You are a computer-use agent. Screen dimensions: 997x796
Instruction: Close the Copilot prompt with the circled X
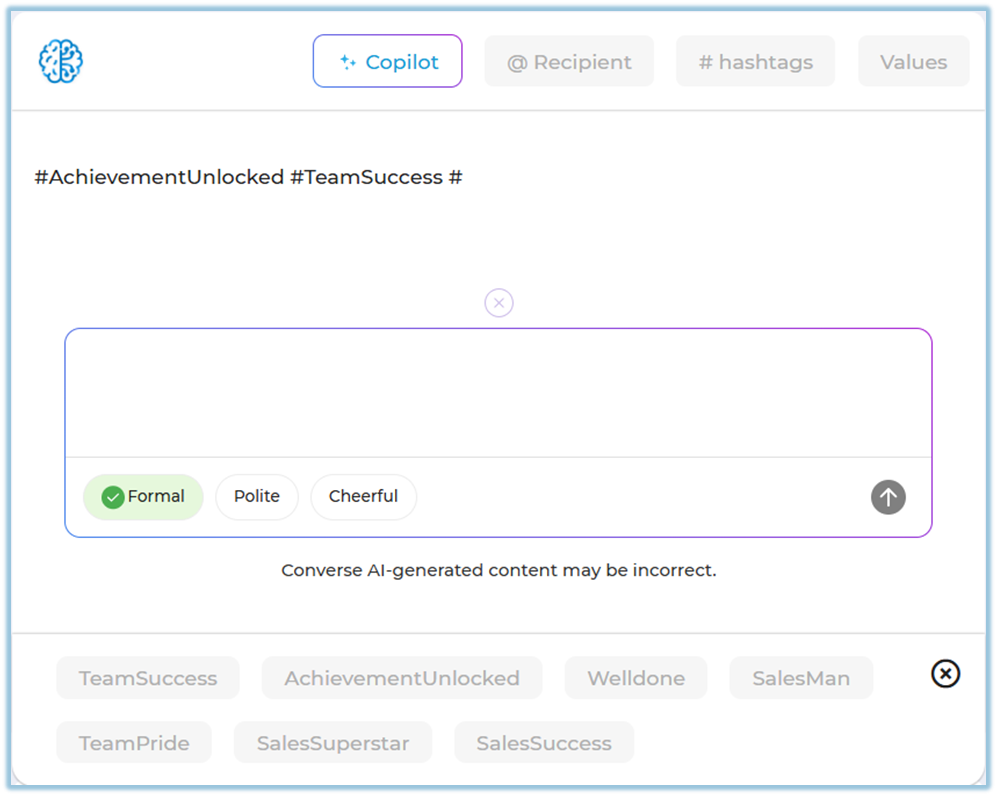click(x=499, y=303)
